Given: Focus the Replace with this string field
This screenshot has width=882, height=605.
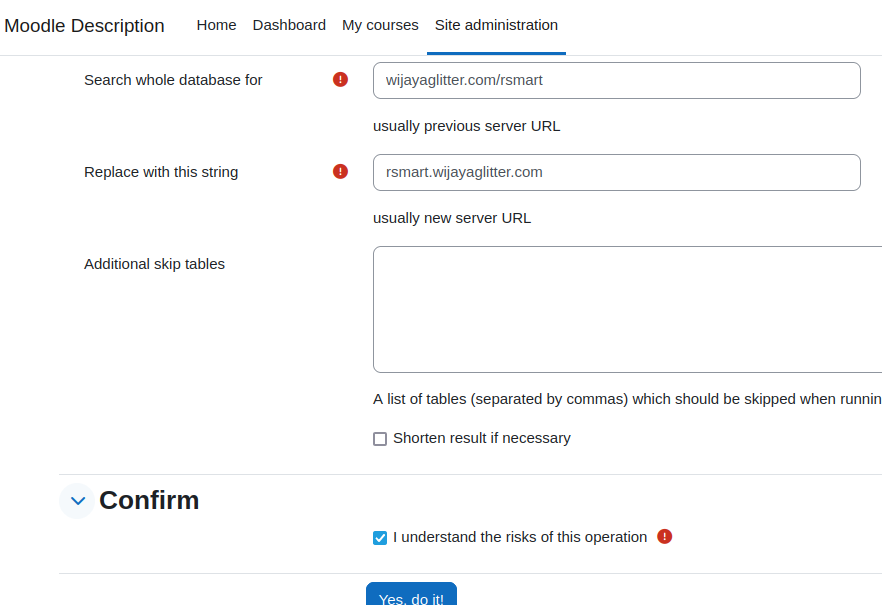Looking at the screenshot, I should tap(616, 173).
